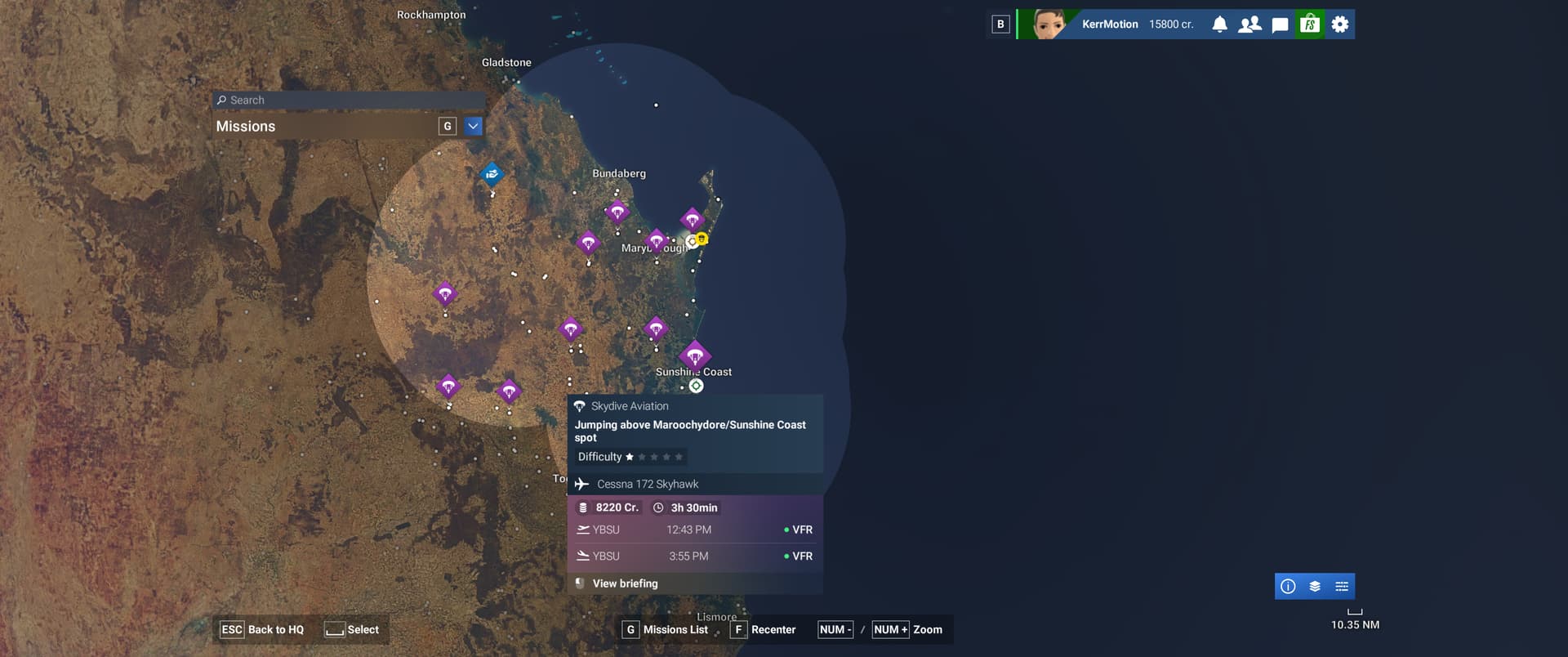Click the KerrMotion username
1568x657 pixels.
pos(1110,25)
